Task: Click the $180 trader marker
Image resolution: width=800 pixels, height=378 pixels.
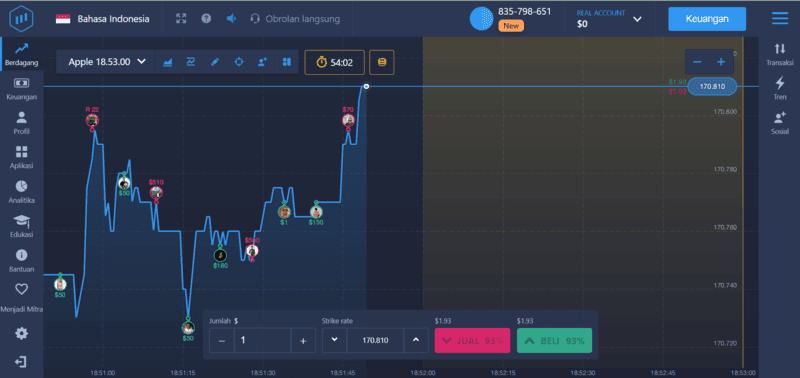Action: [220, 255]
